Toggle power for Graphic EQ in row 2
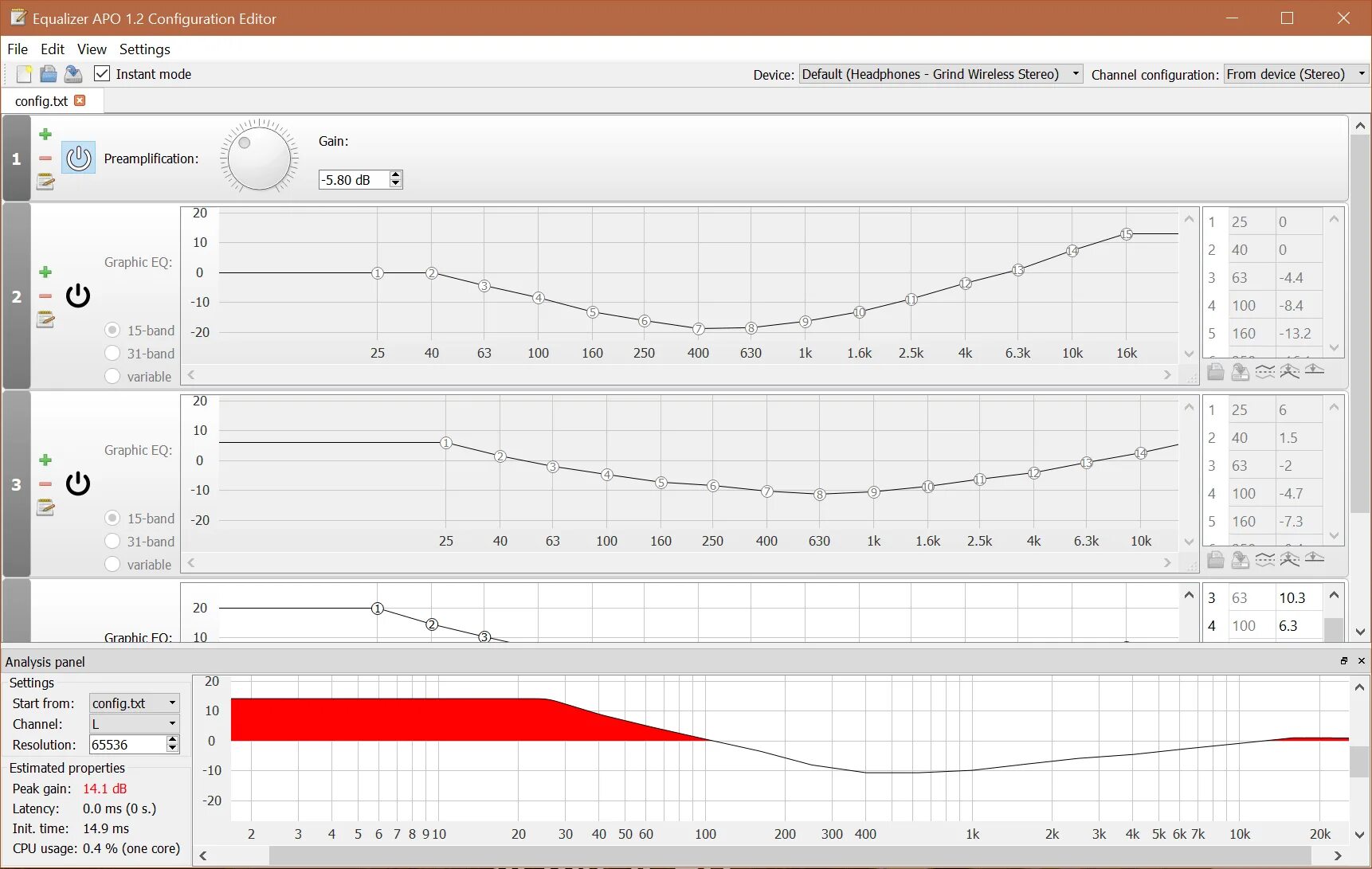 click(78, 296)
